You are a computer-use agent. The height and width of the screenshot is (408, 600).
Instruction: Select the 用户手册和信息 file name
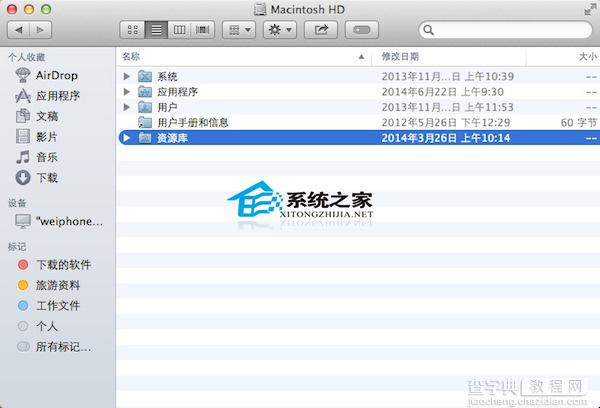coord(193,122)
